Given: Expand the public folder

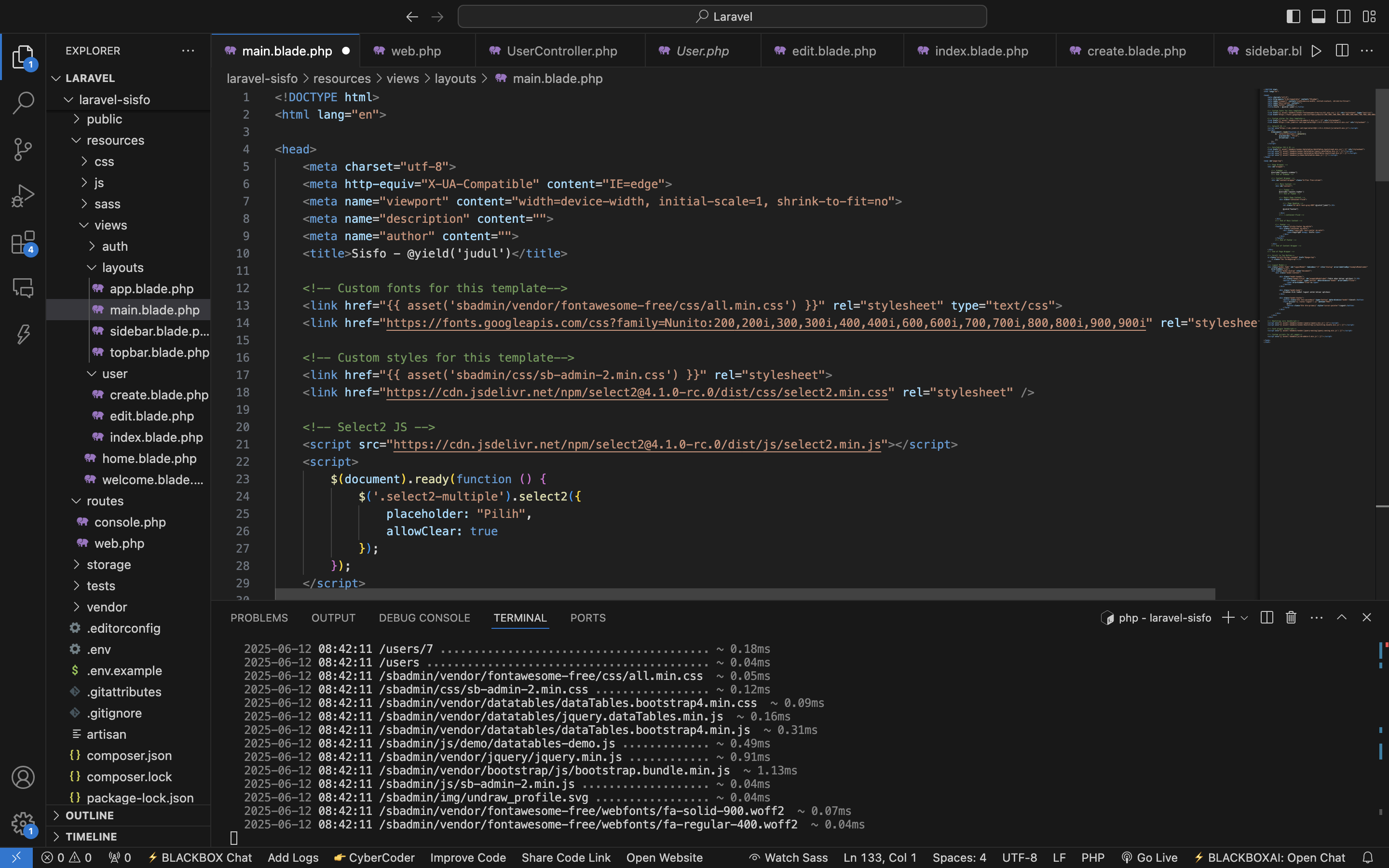Looking at the screenshot, I should [x=105, y=119].
